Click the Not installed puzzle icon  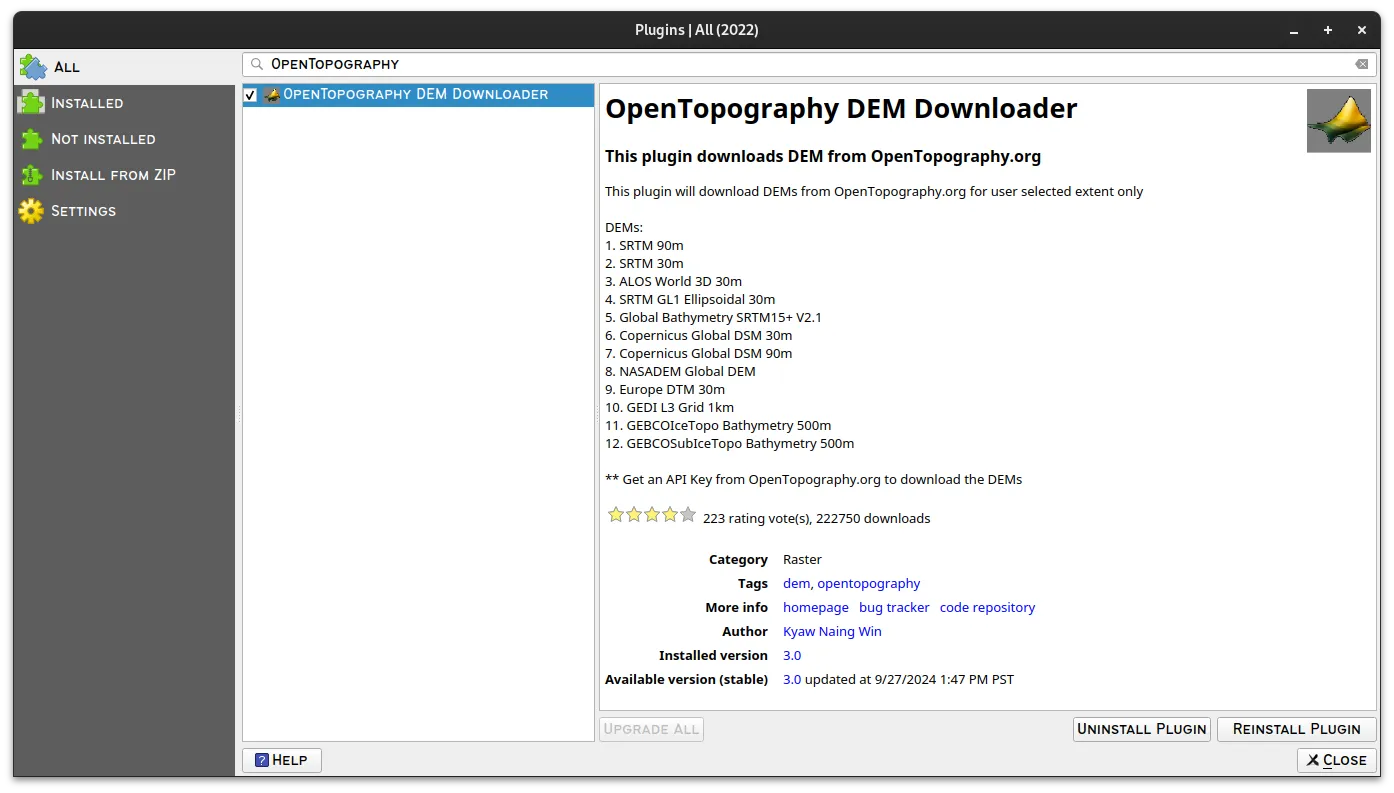coord(31,139)
